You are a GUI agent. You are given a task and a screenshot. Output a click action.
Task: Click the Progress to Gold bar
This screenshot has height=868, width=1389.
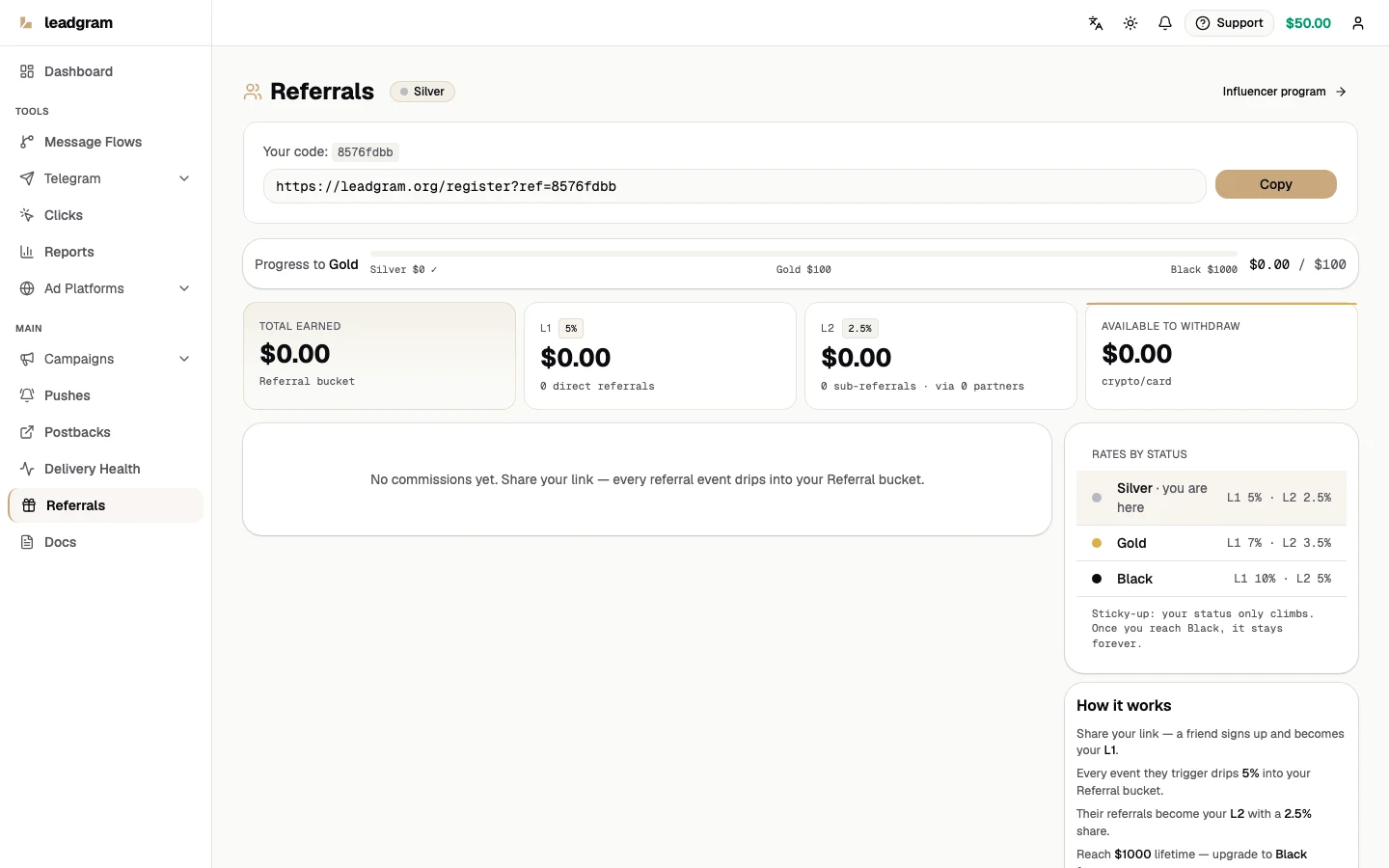803,254
